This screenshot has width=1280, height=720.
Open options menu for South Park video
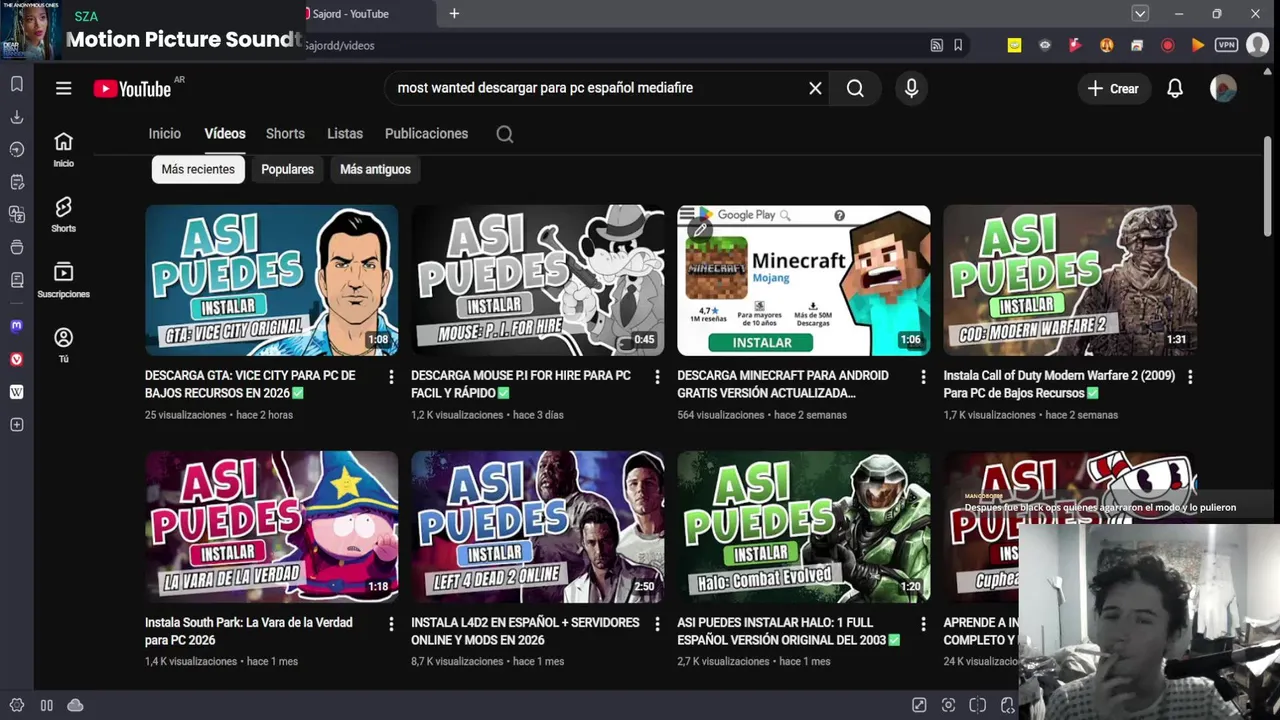coord(391,624)
